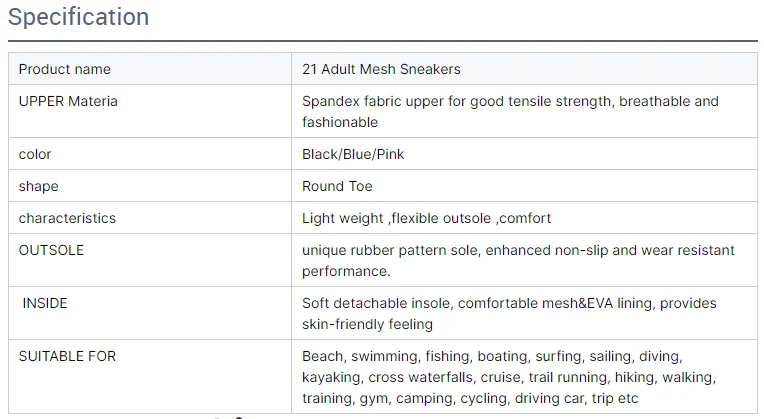Click the "SUITABLE FOR" row label
Viewport: 764px width, 419px height.
[x=68, y=356]
